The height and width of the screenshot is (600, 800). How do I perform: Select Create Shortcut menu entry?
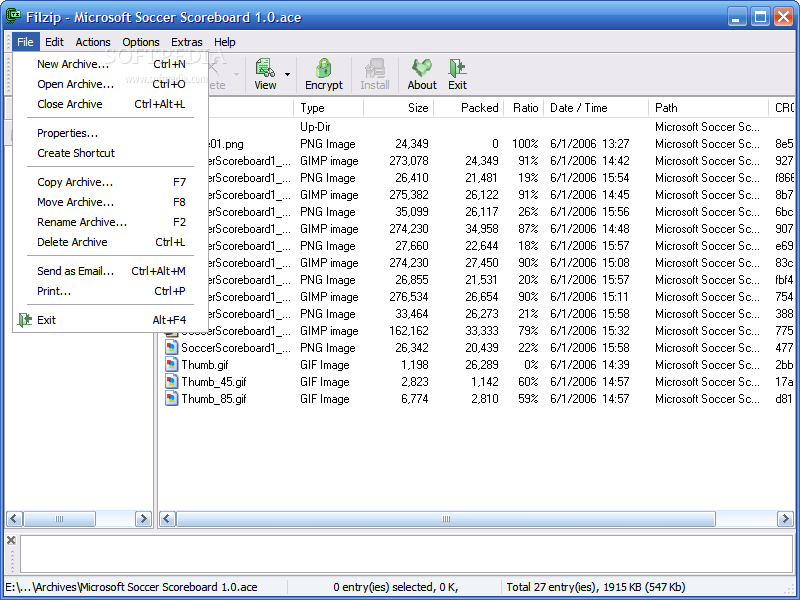pos(110,153)
